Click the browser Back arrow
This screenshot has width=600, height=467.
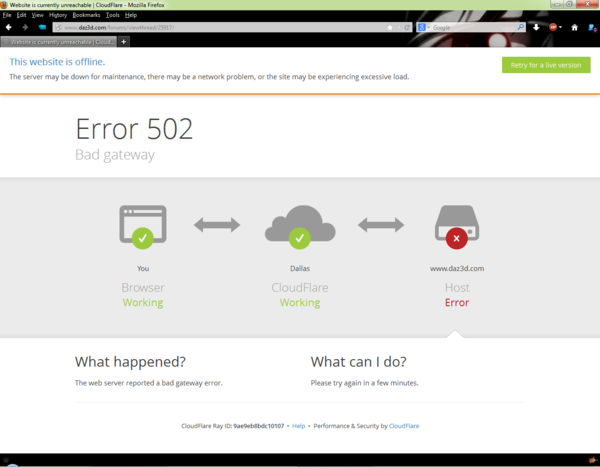8,27
